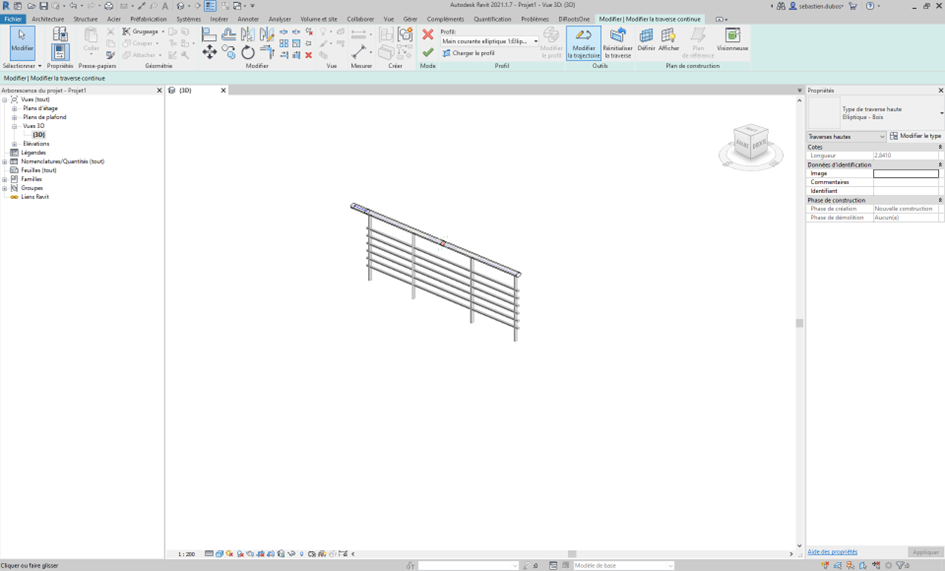
Task: Select the Copy tool in Modifier panel
Action: [228, 52]
